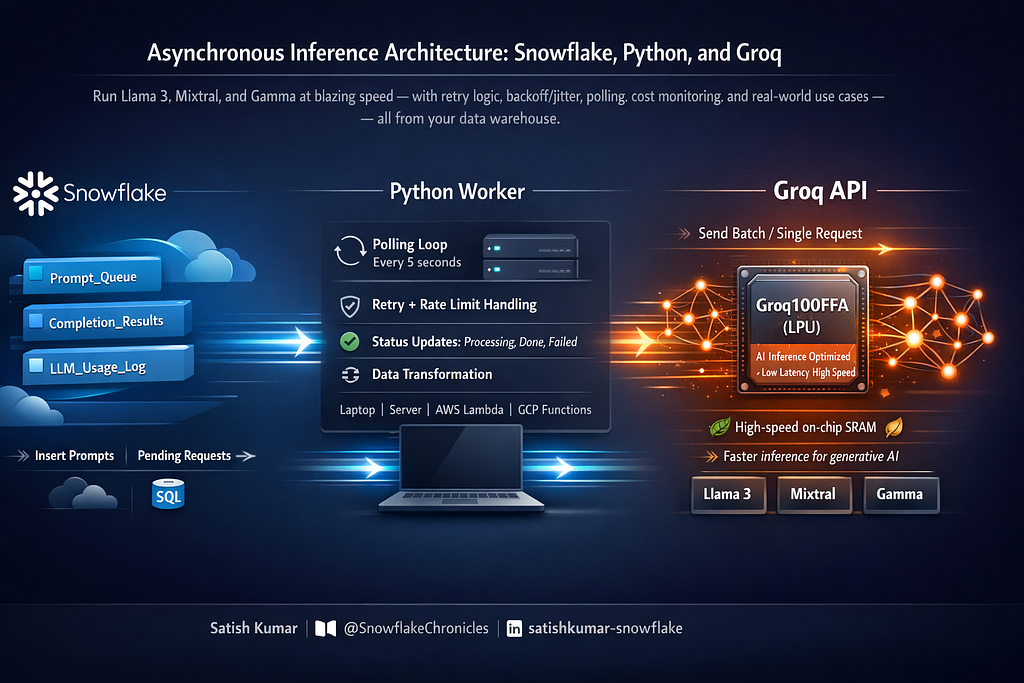Screen dimensions: 1024x683
Task: Click the AI Inference Optimized banner on chip
Action: point(803,357)
